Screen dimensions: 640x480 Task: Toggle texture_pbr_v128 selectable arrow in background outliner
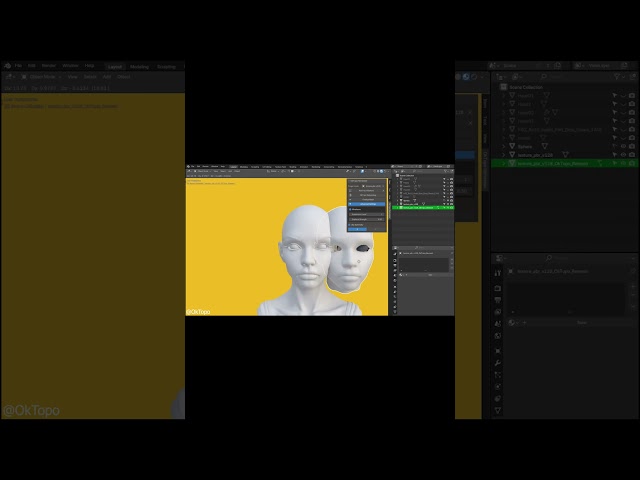[x=615, y=155]
